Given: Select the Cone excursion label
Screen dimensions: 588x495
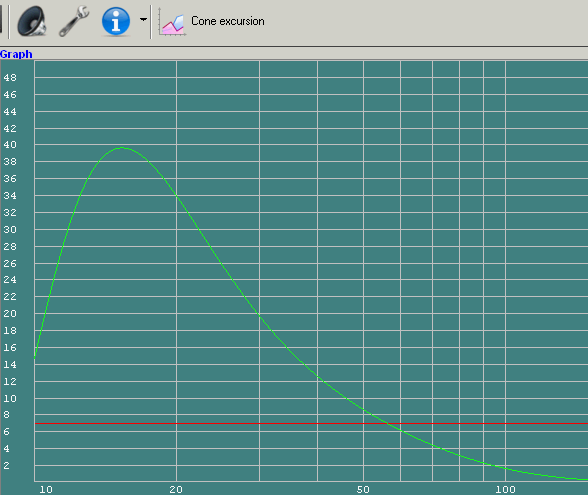Looking at the screenshot, I should pyautogui.click(x=228, y=21).
